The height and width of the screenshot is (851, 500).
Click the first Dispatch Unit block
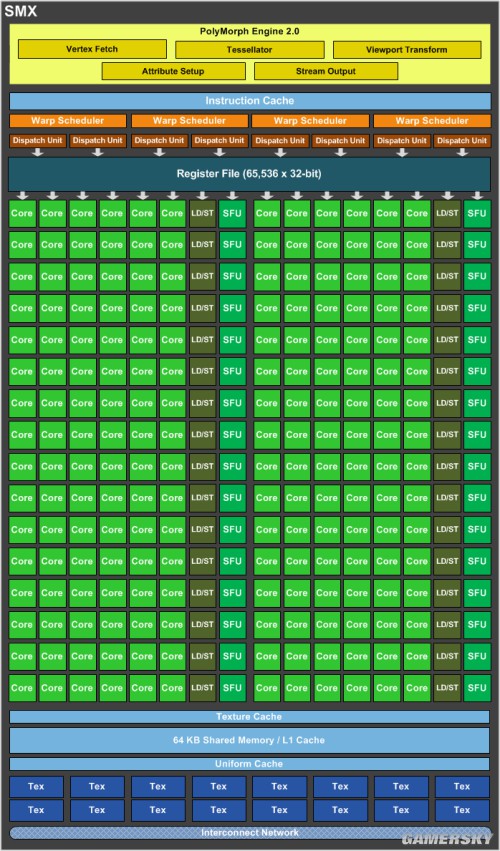click(37, 141)
